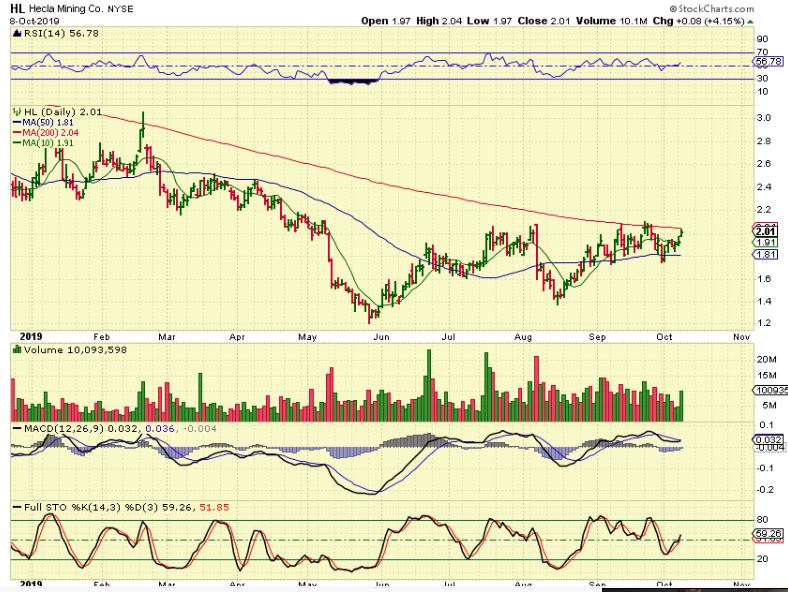Click the MA(10) 1.91 legend text

(x=48, y=143)
